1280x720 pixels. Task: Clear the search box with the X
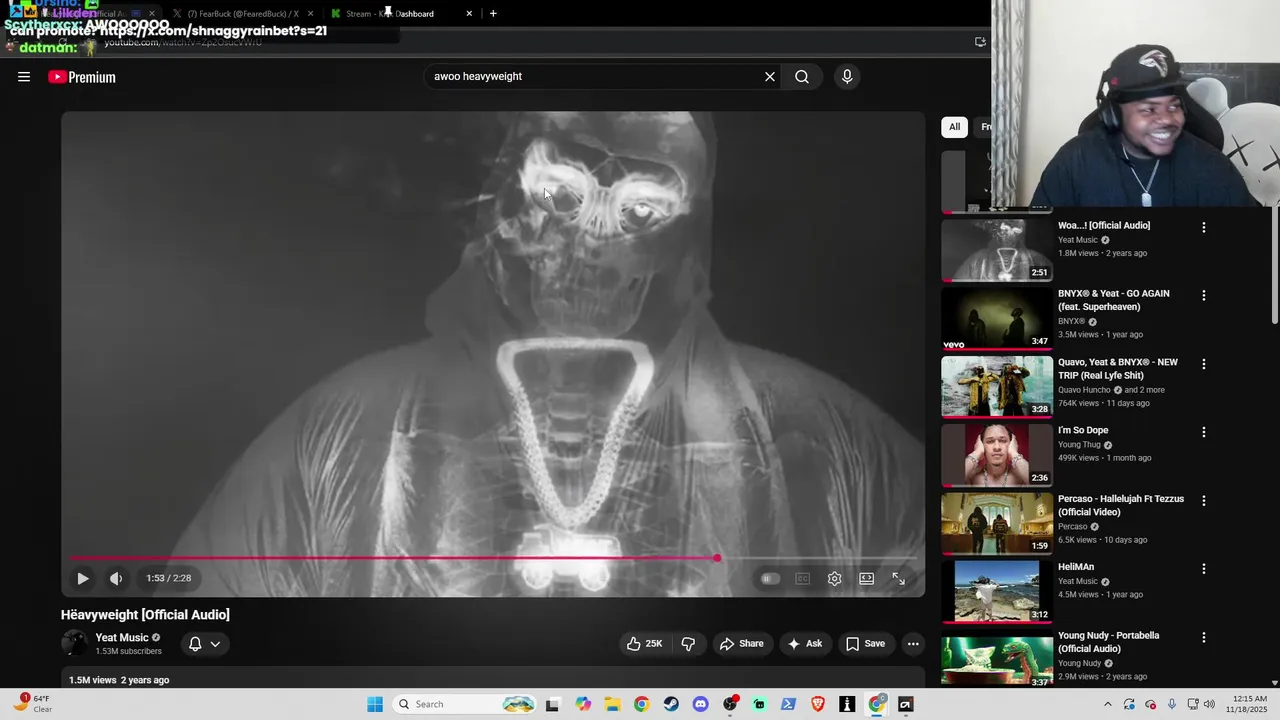tap(770, 77)
